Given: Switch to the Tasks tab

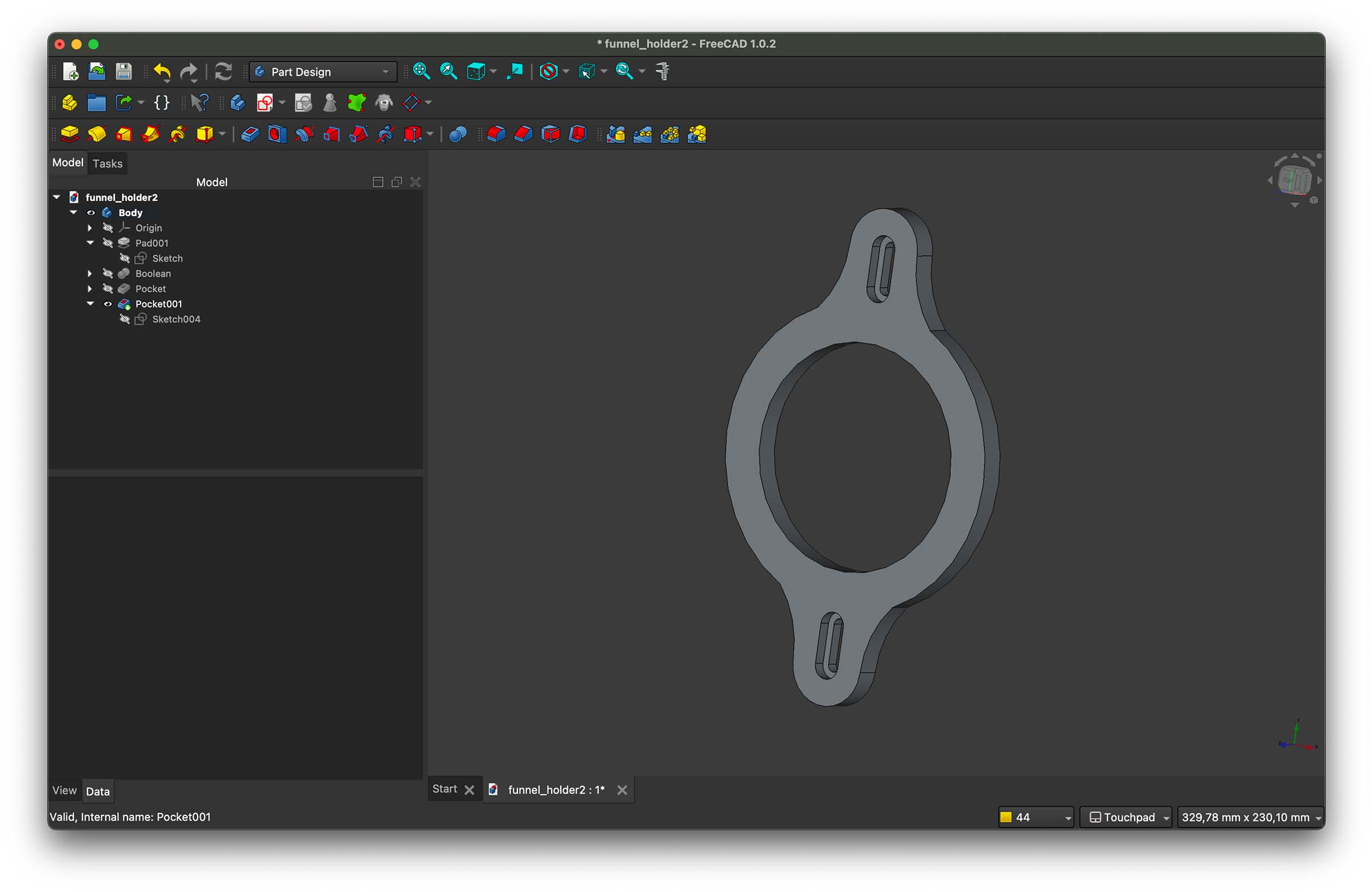Looking at the screenshot, I should 107,163.
